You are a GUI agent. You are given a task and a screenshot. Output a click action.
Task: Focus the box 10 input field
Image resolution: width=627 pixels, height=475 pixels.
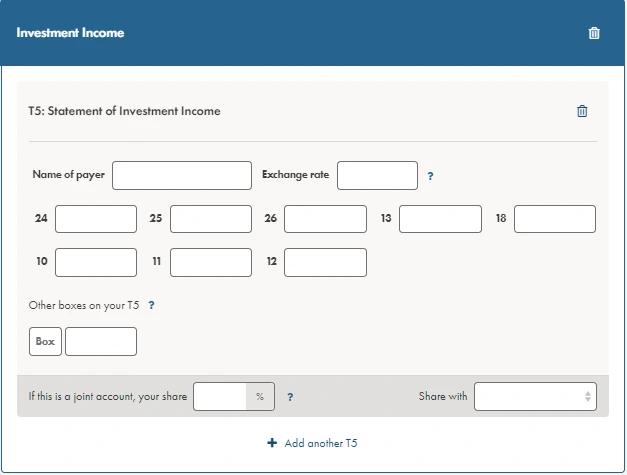point(96,262)
